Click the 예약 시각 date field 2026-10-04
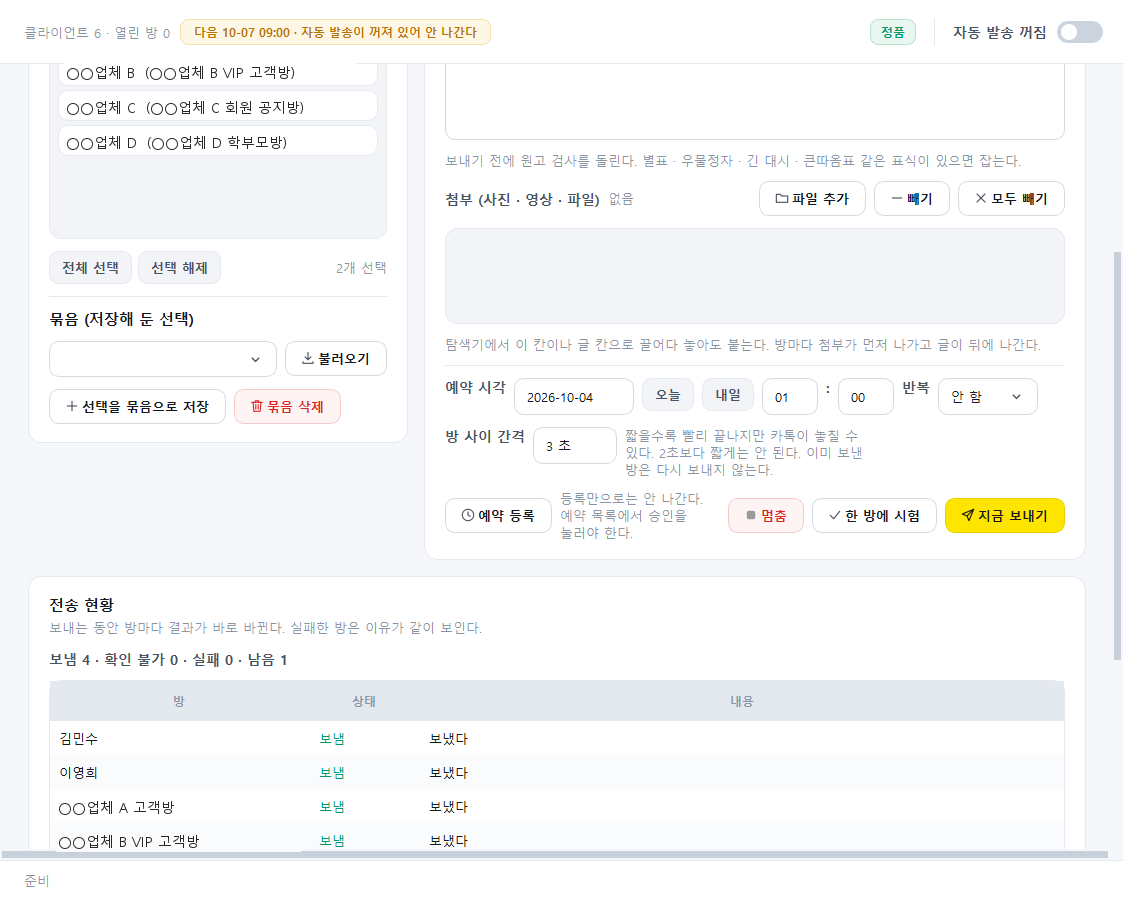The width and height of the screenshot is (1123, 900). tap(574, 397)
